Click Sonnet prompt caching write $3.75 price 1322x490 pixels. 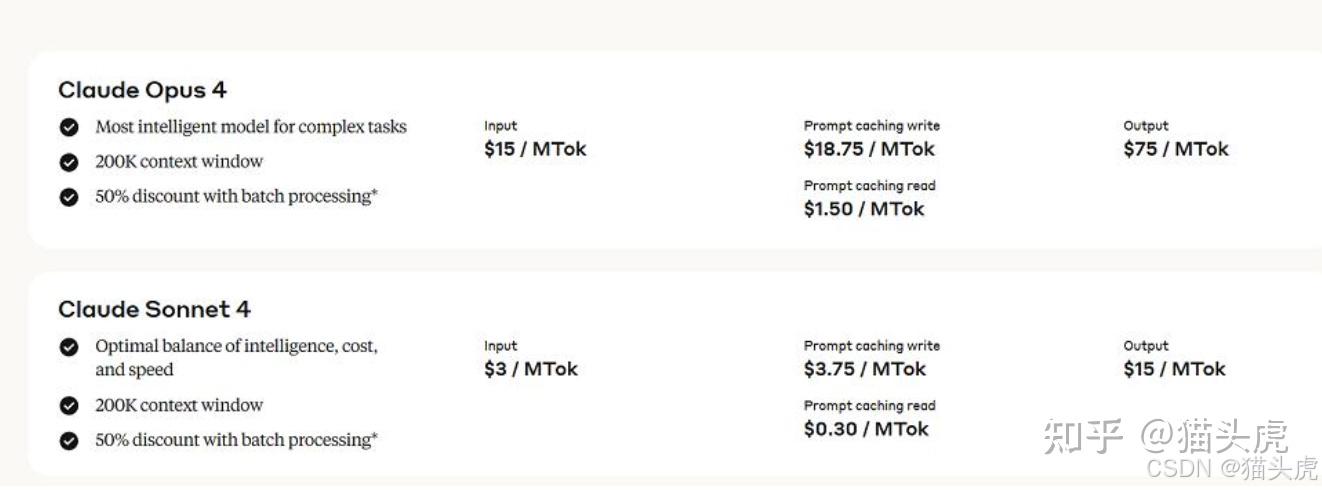click(865, 369)
